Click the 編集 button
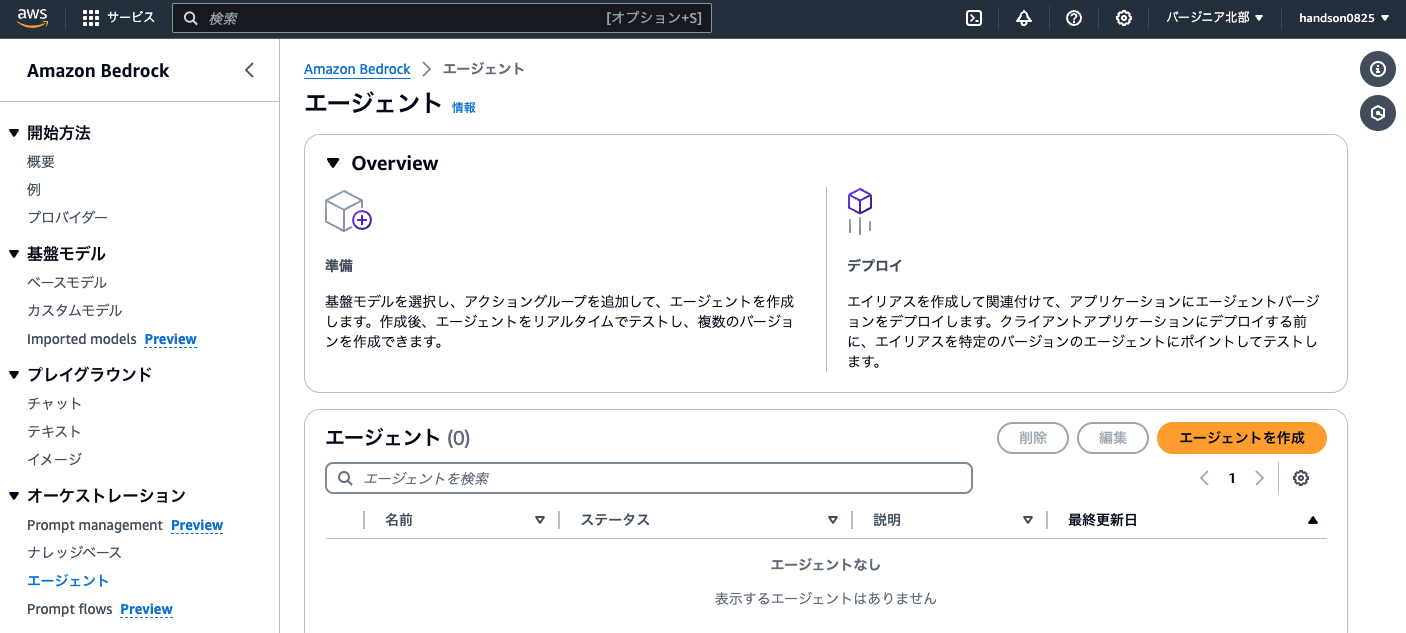The image size is (1406, 633). [x=1113, y=438]
